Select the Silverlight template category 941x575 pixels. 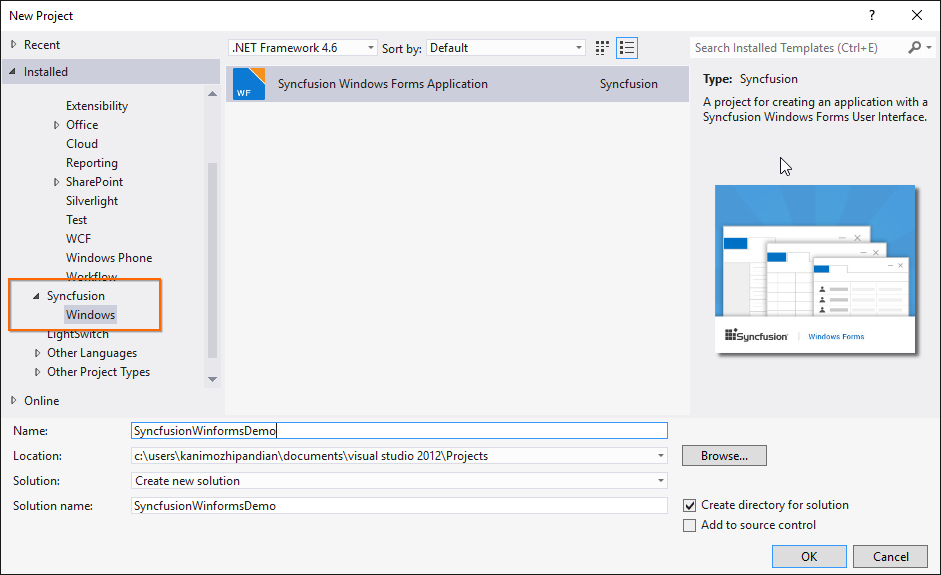tap(92, 201)
